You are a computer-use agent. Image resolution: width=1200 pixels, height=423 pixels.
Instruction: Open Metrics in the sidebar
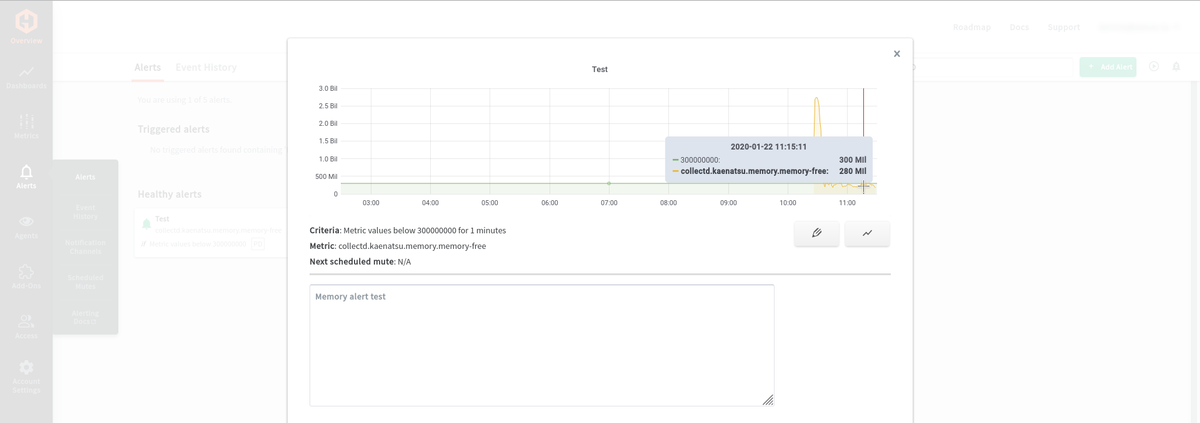tap(26, 126)
